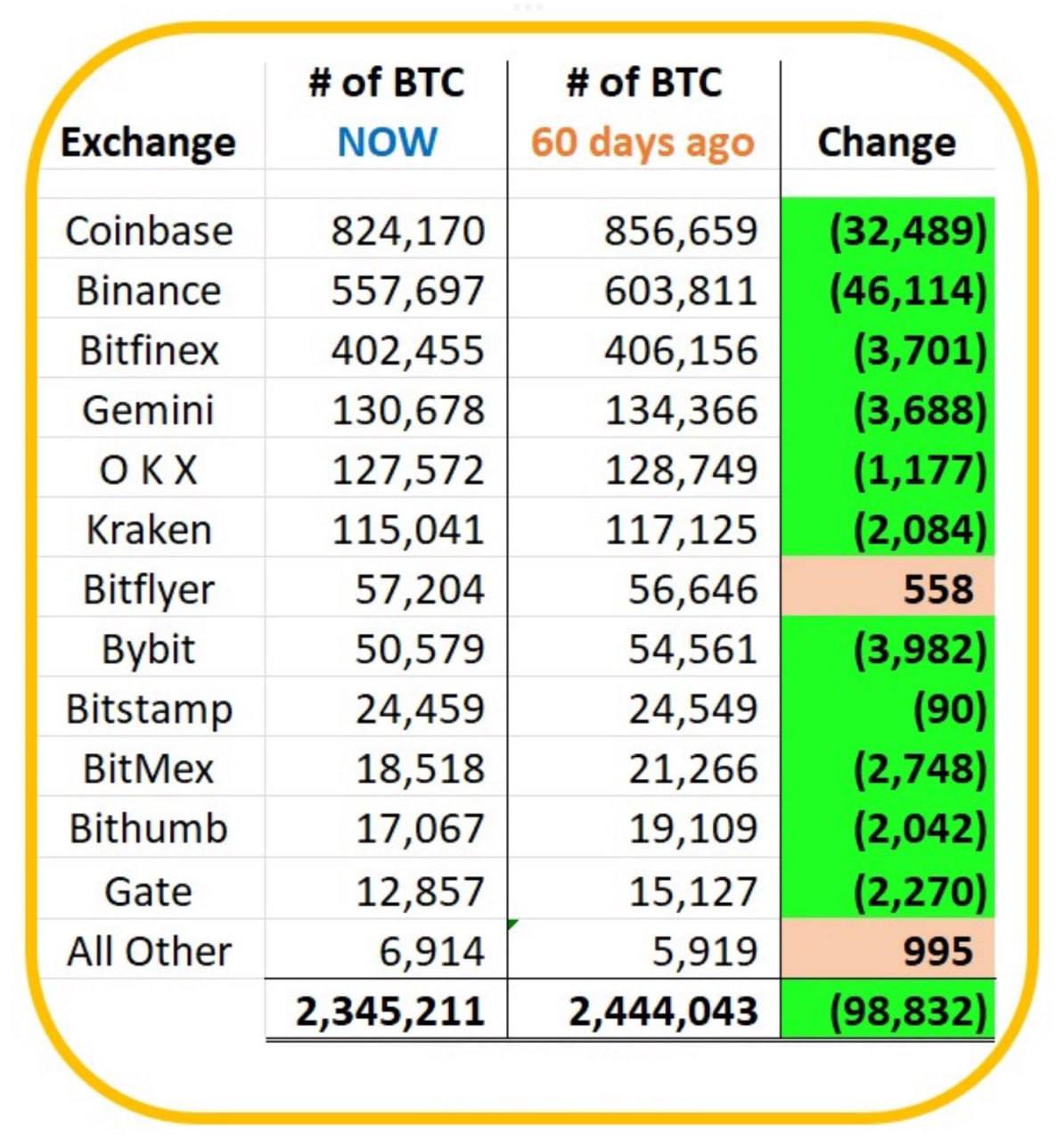The width and height of the screenshot is (1064, 1141).
Task: Click the total 60 days ago value 2,444,043
Action: coord(664,1011)
